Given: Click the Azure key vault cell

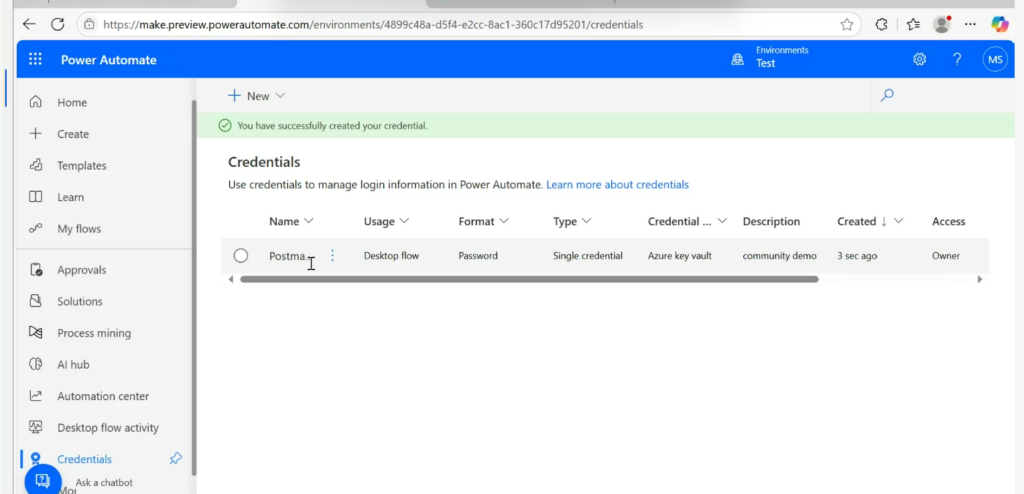Looking at the screenshot, I should pyautogui.click(x=679, y=256).
